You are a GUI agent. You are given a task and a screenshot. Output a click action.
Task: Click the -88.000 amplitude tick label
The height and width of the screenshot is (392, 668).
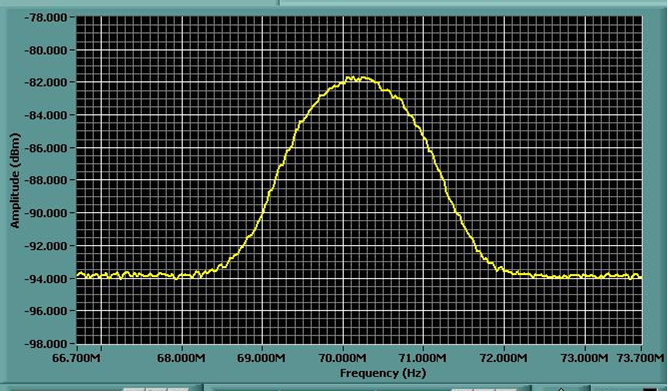click(x=46, y=180)
